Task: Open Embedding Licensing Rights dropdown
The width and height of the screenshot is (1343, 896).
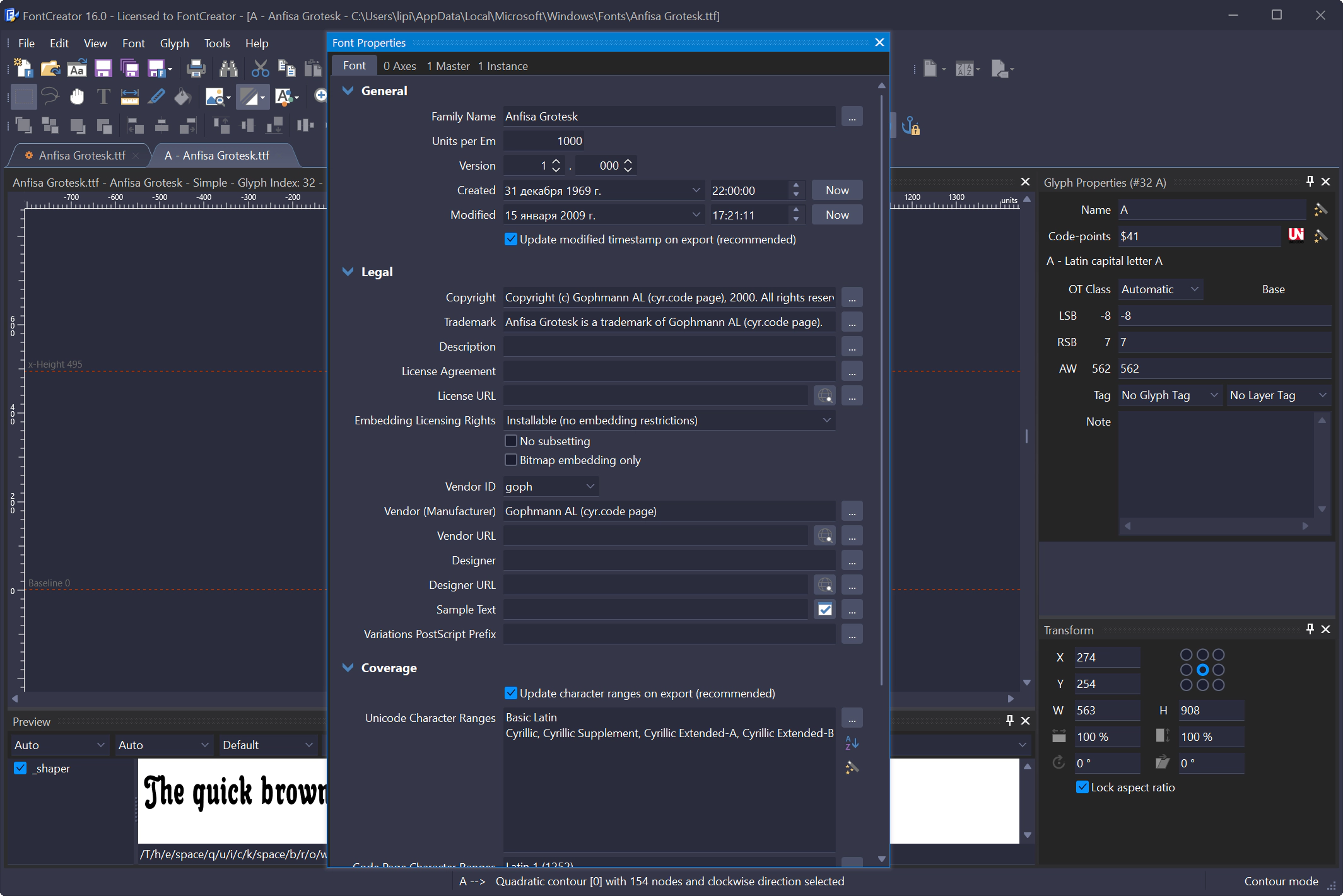Action: tap(669, 420)
